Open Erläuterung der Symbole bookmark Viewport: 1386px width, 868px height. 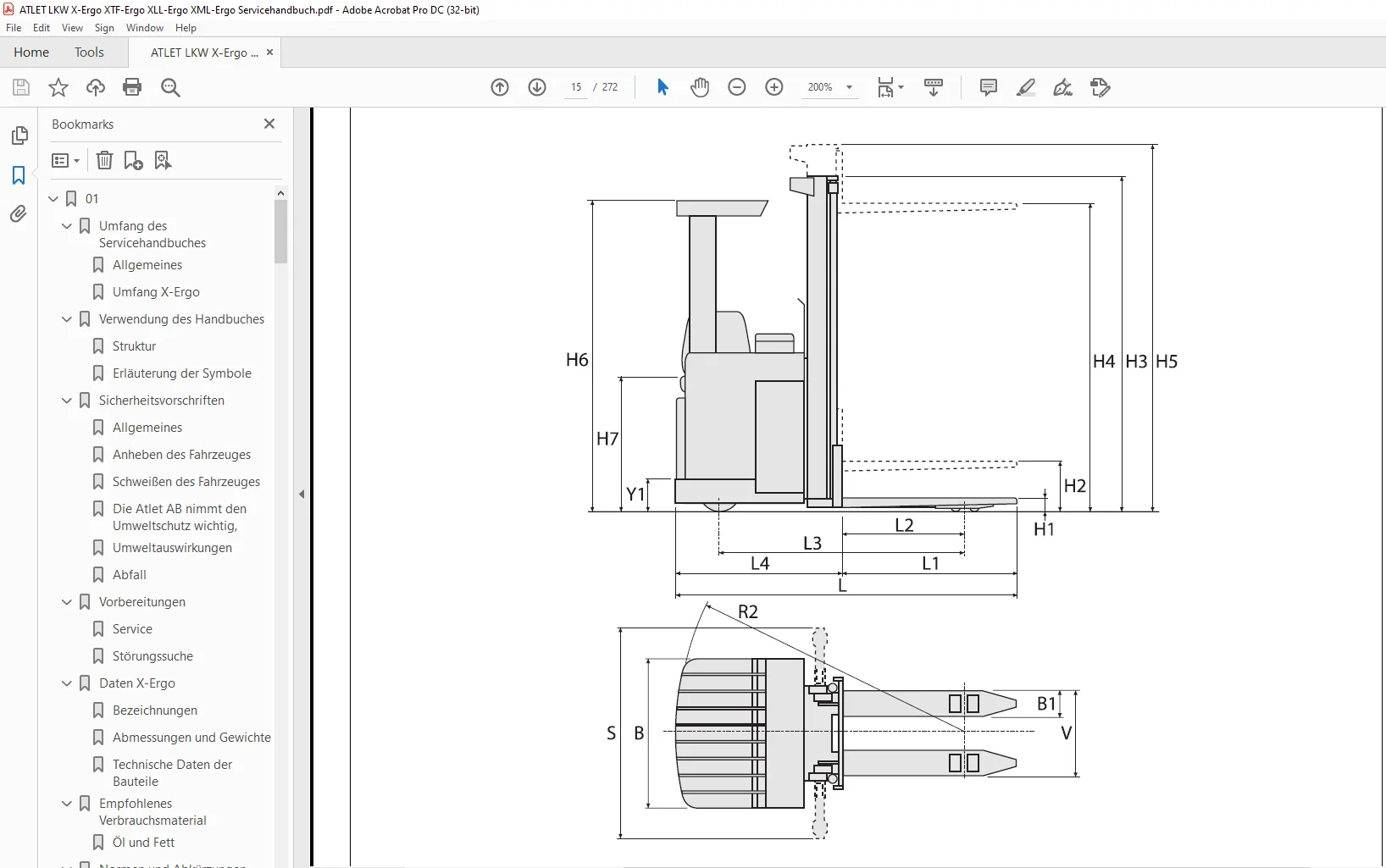point(182,373)
